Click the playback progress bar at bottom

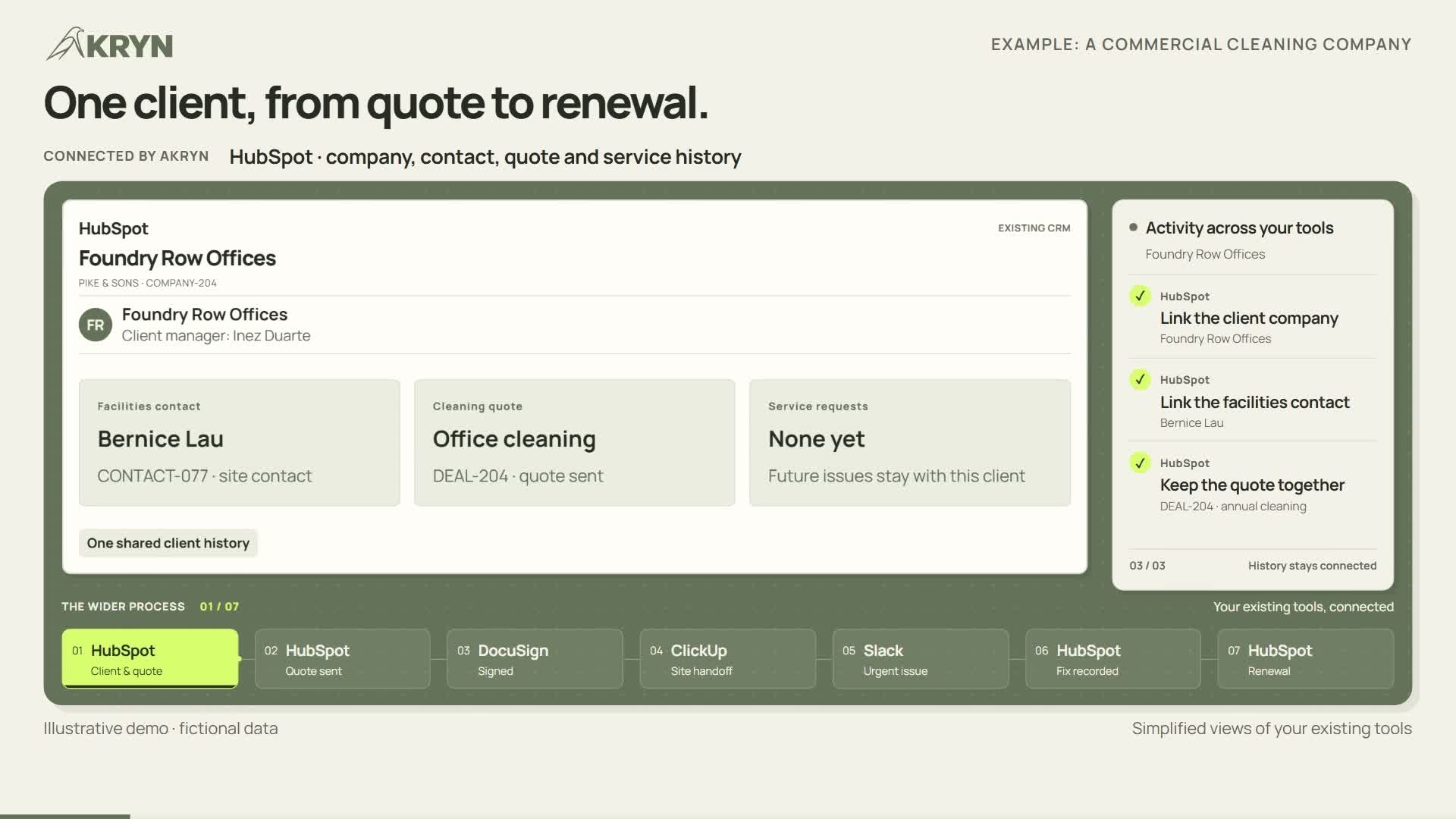728,816
